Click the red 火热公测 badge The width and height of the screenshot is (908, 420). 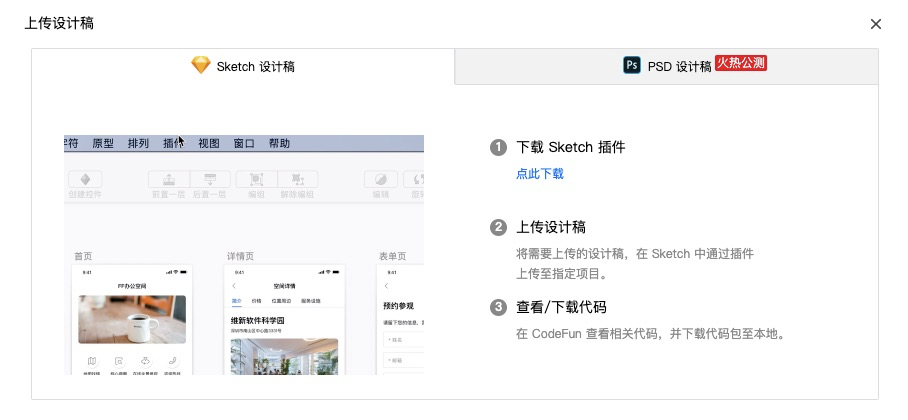(741, 63)
